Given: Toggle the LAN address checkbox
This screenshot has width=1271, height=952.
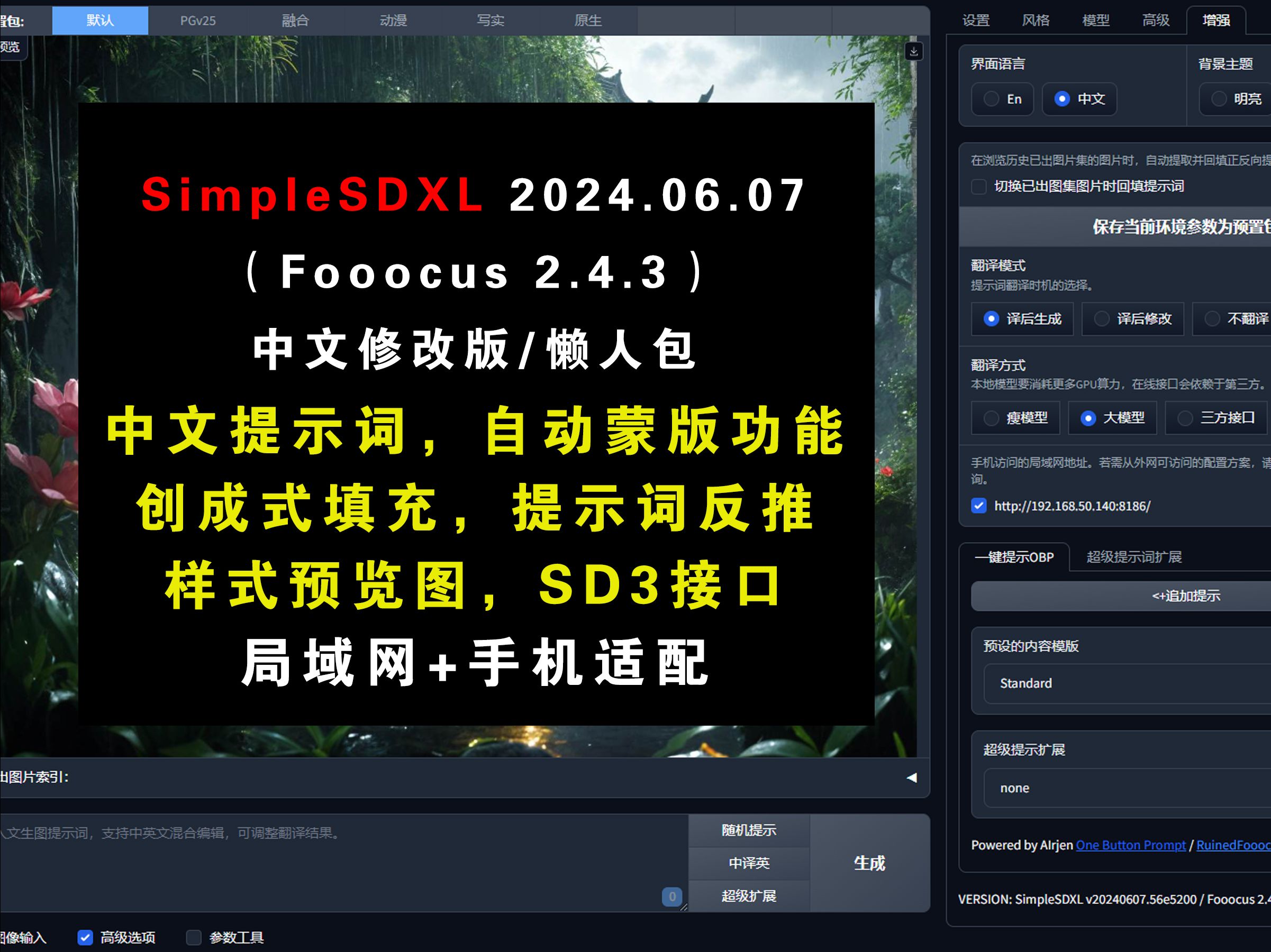Looking at the screenshot, I should point(978,506).
